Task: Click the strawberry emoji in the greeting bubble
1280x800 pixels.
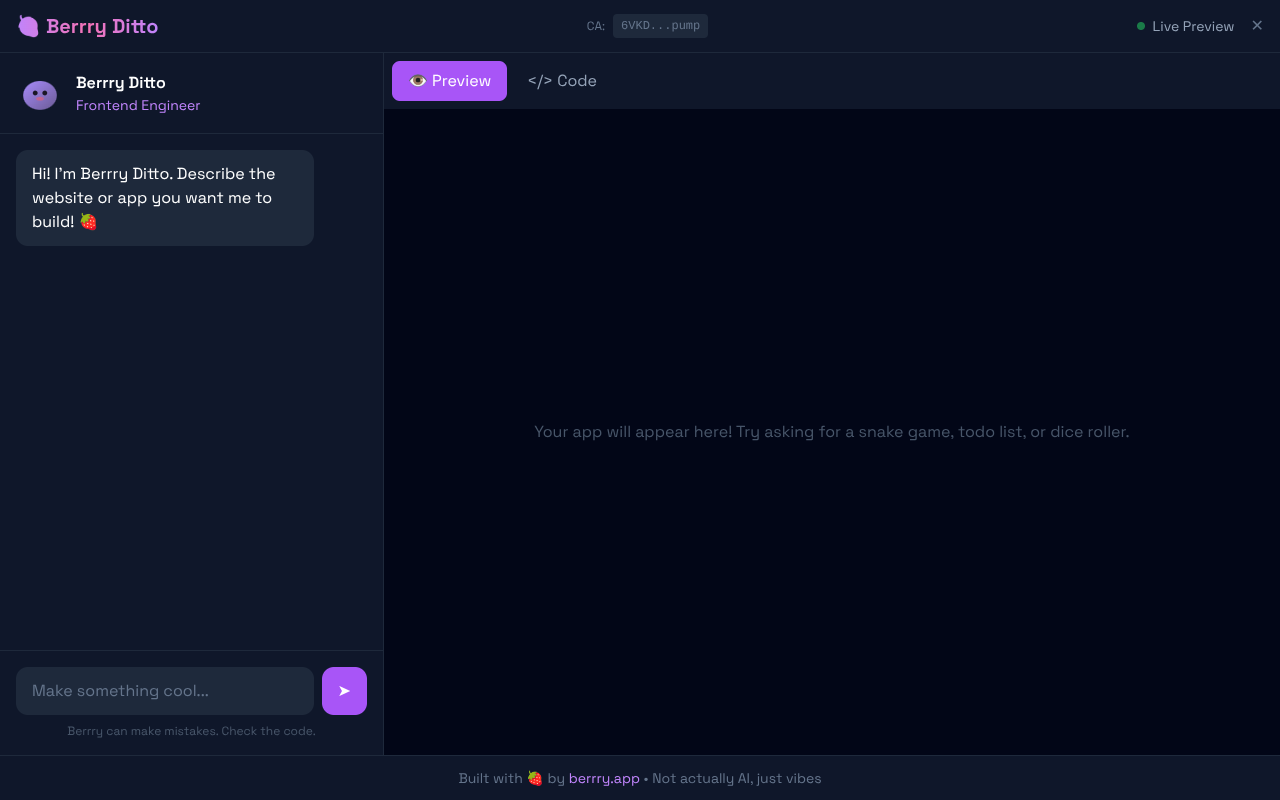Action: point(88,221)
